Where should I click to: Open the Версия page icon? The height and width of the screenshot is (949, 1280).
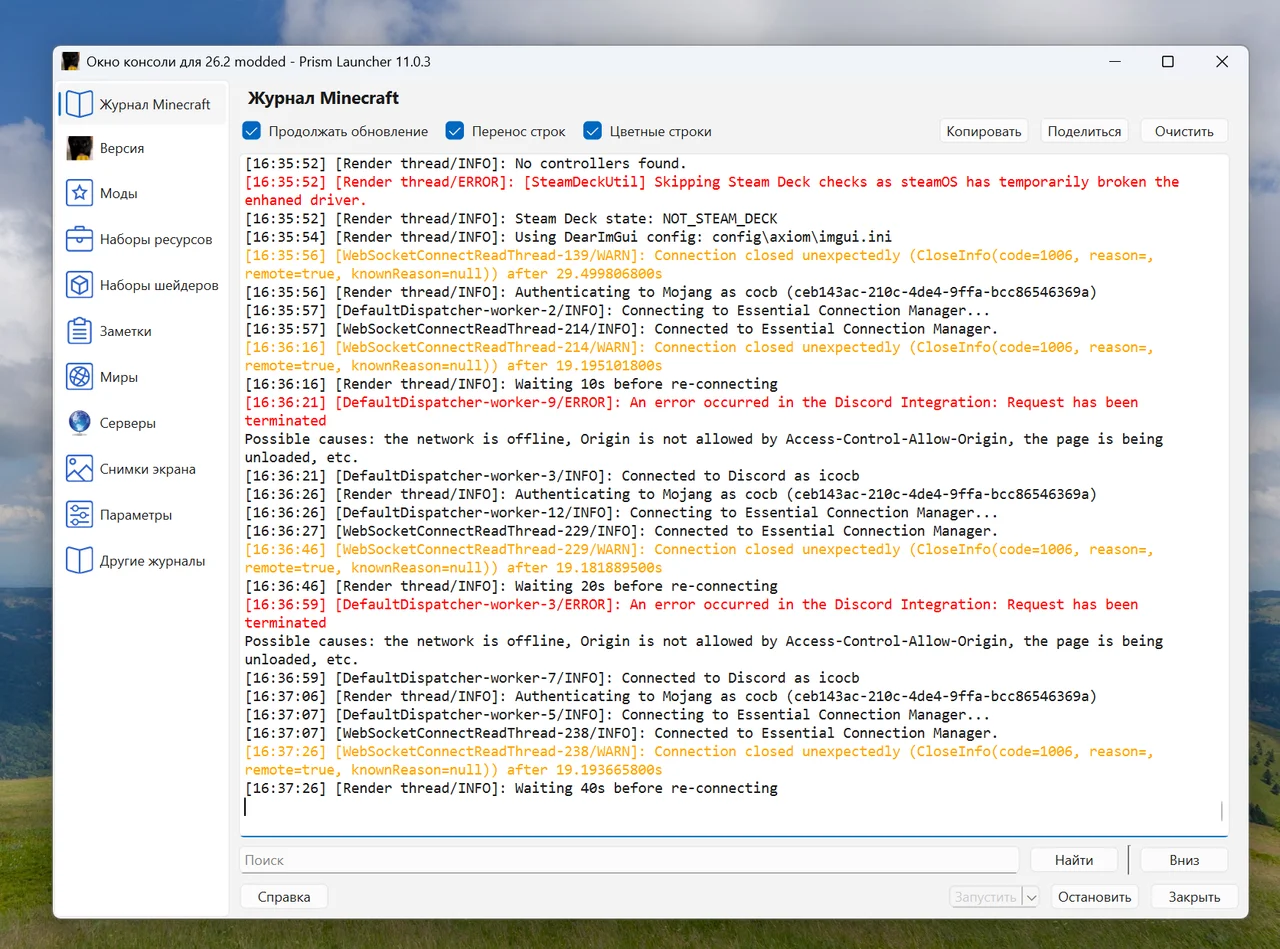point(79,148)
